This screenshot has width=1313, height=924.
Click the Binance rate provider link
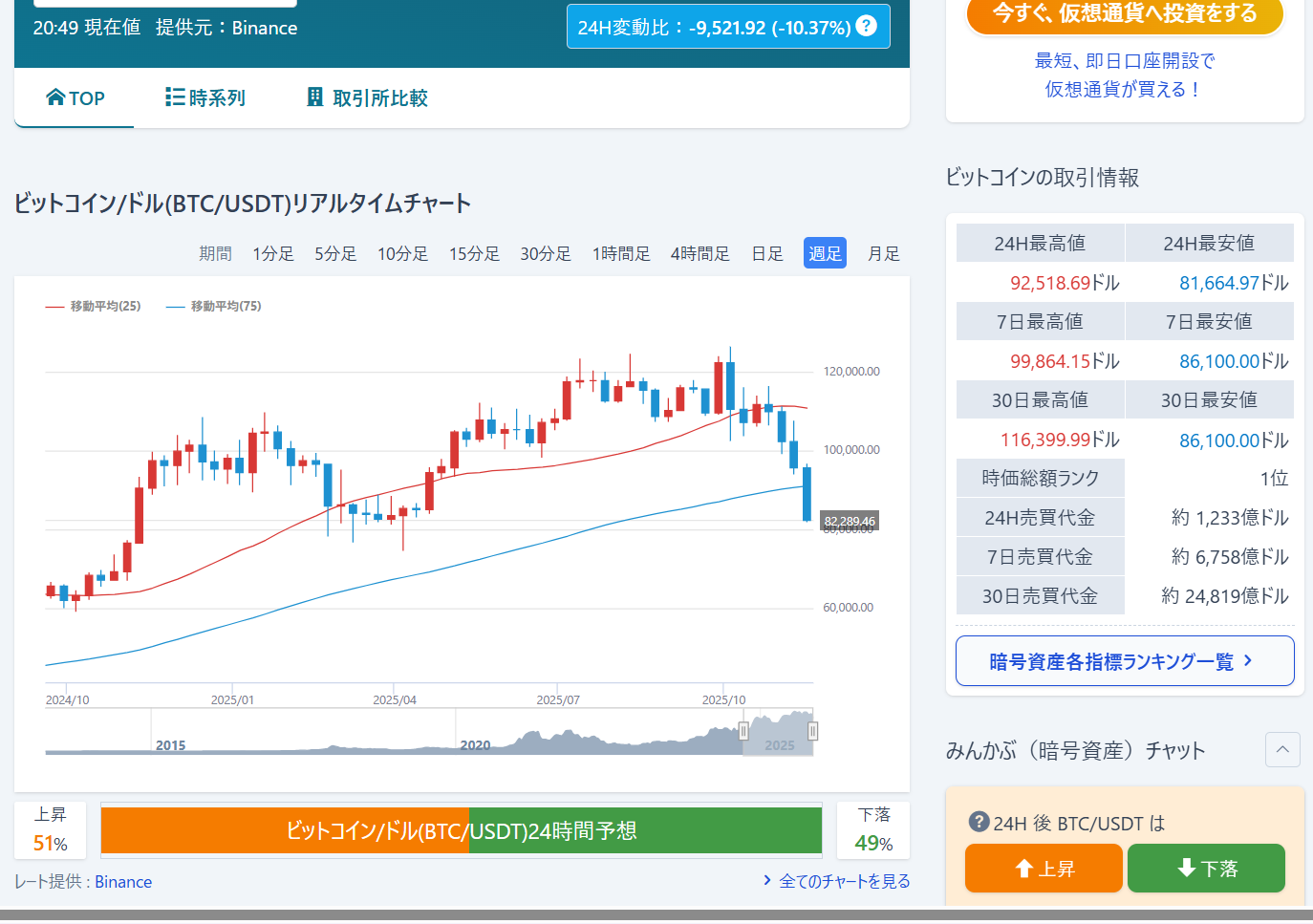[123, 882]
